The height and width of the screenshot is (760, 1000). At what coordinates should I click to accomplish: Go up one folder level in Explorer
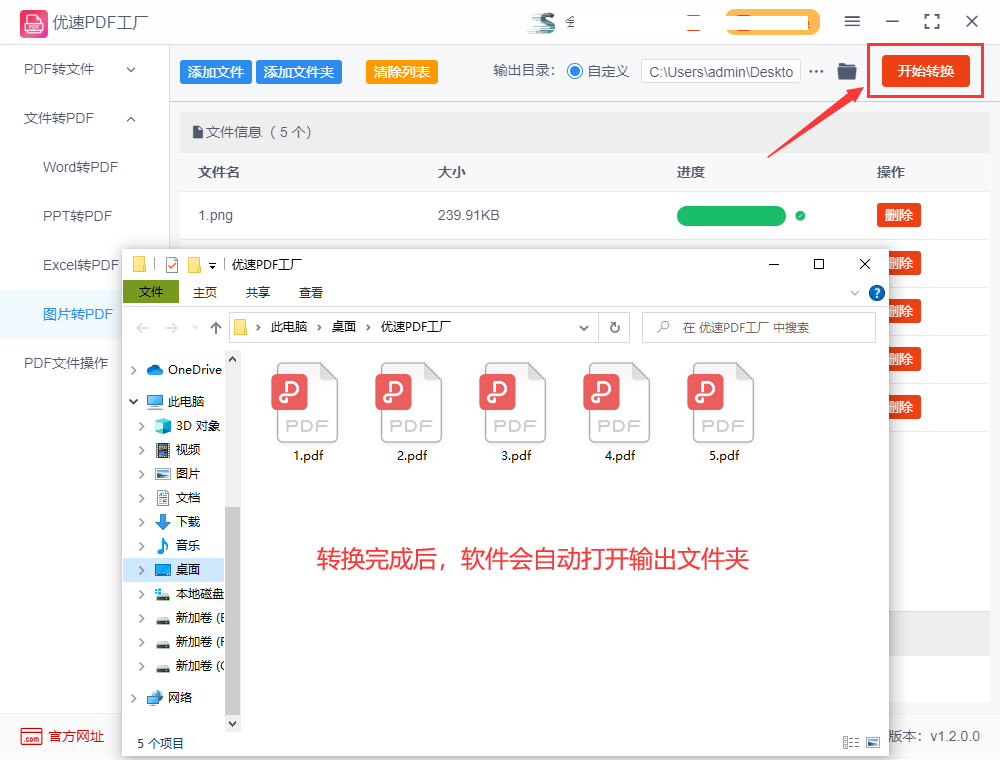coord(216,328)
